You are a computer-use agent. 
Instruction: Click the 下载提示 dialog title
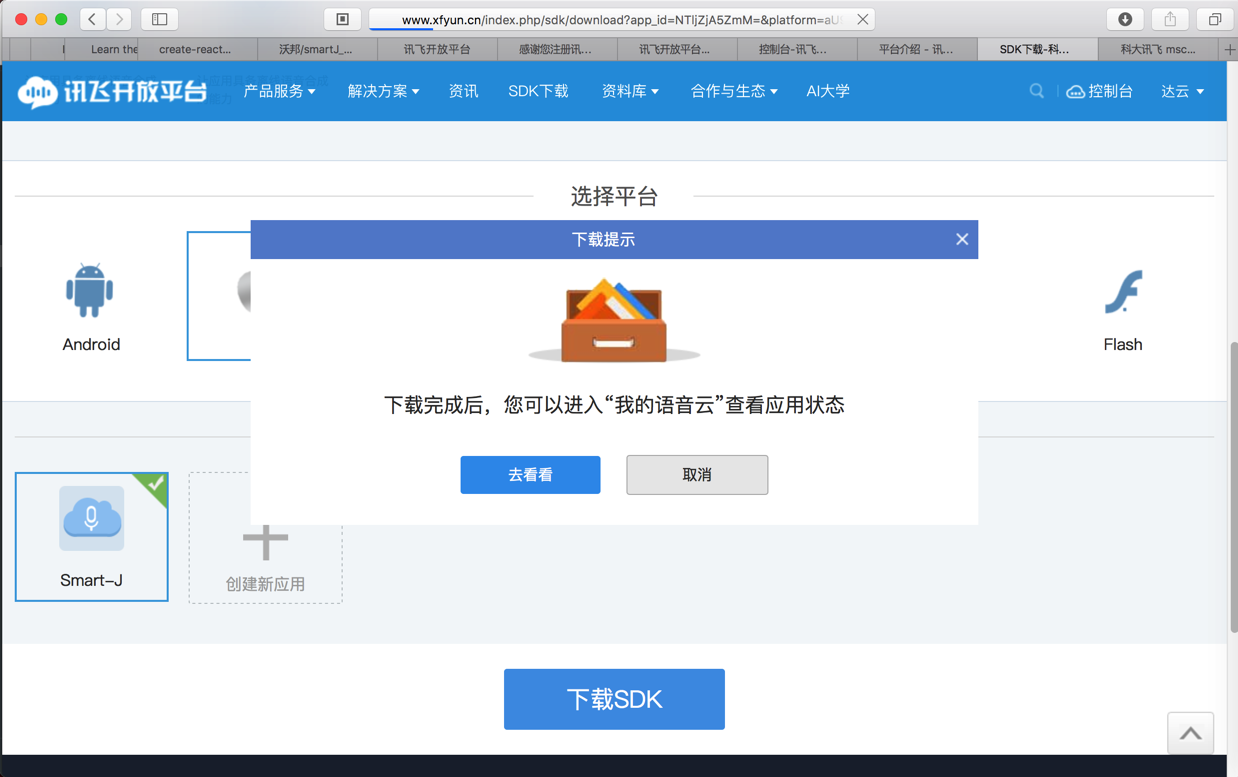coord(603,239)
